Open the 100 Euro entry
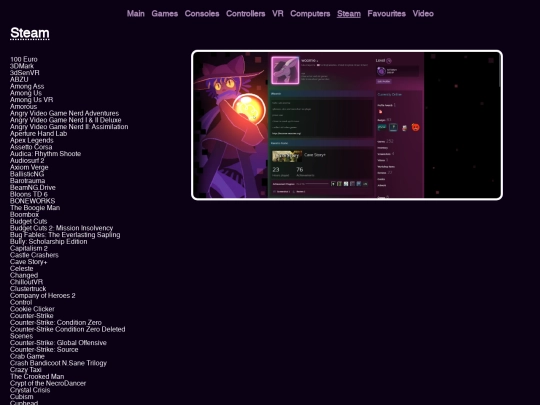This screenshot has height=405, width=540. coord(24,59)
